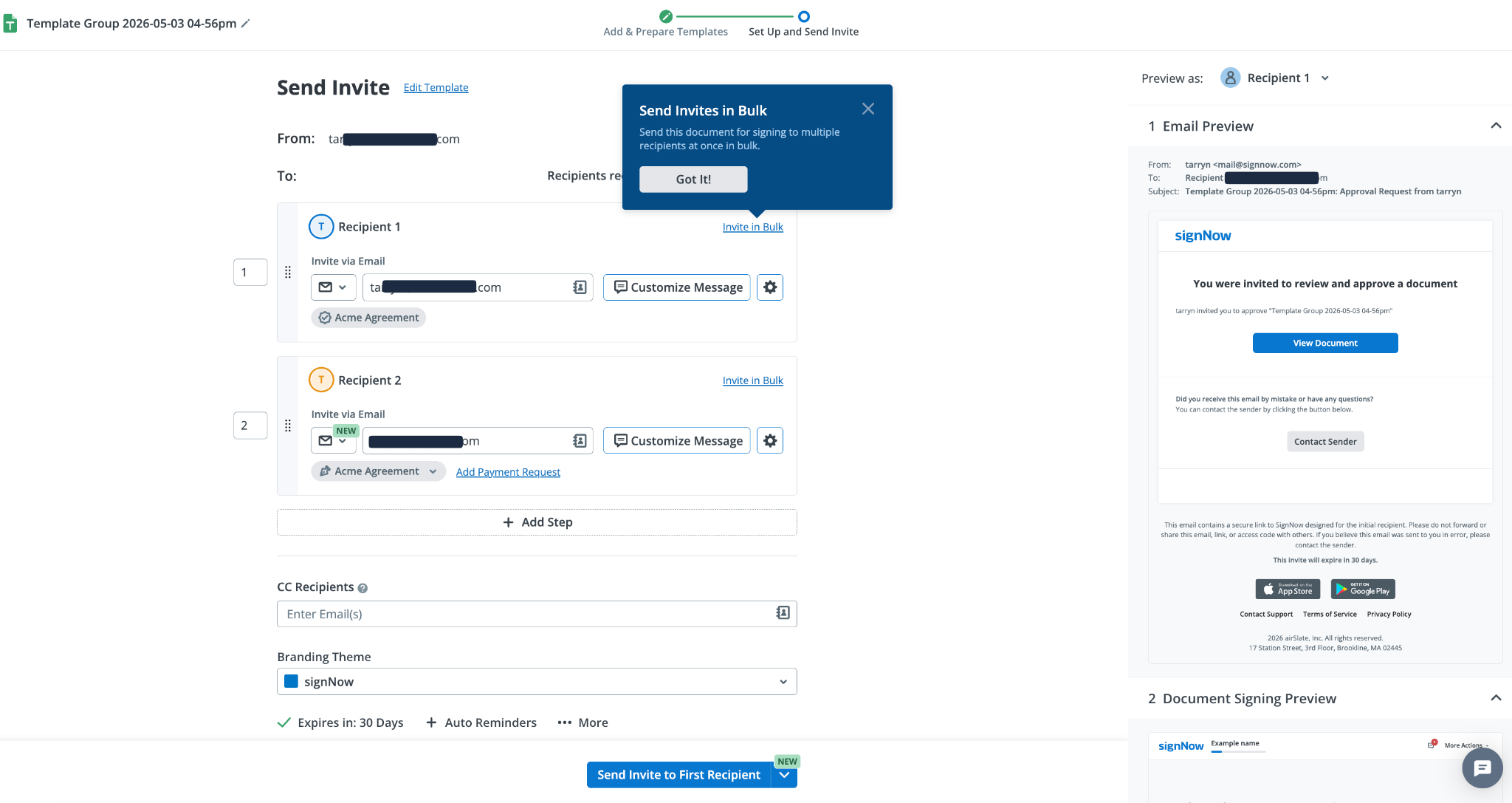The height and width of the screenshot is (803, 1512).
Task: Click notification icon in signing preview
Action: tap(1432, 744)
